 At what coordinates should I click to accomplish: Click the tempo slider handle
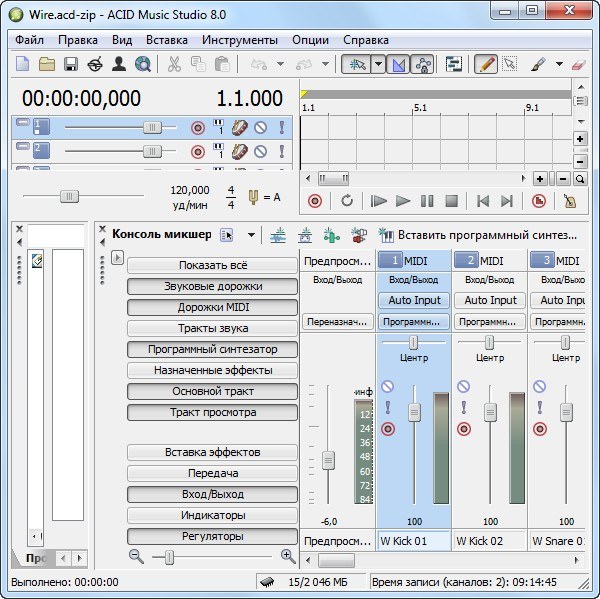69,196
